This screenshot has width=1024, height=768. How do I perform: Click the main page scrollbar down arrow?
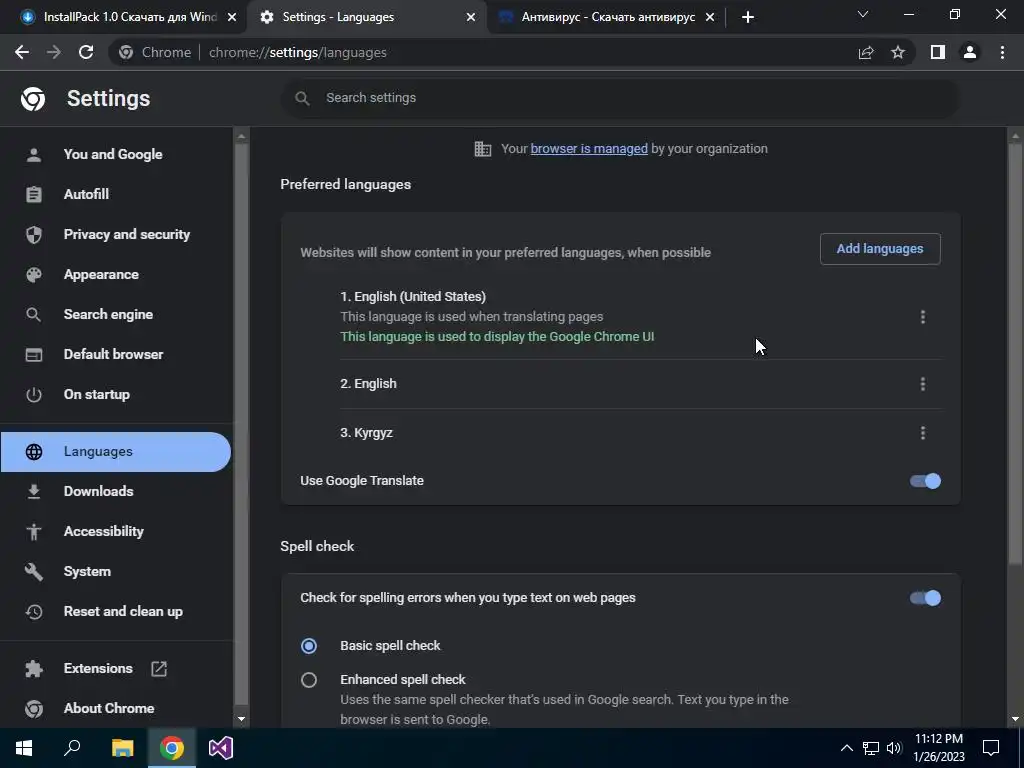[x=1015, y=719]
